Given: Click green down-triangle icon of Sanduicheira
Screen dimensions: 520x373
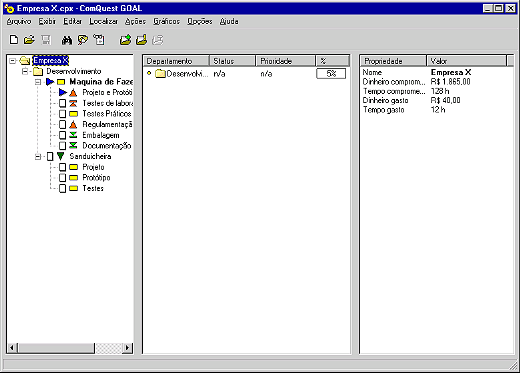Looking at the screenshot, I should tap(60, 156).
